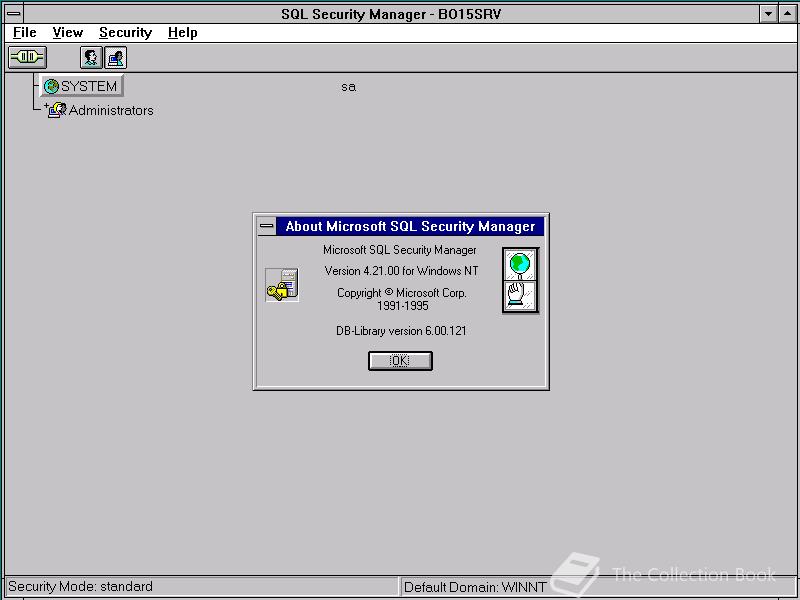This screenshot has width=800, height=600.
Task: Click 'DB-Library version 6.00.121' text
Action: pos(401,331)
